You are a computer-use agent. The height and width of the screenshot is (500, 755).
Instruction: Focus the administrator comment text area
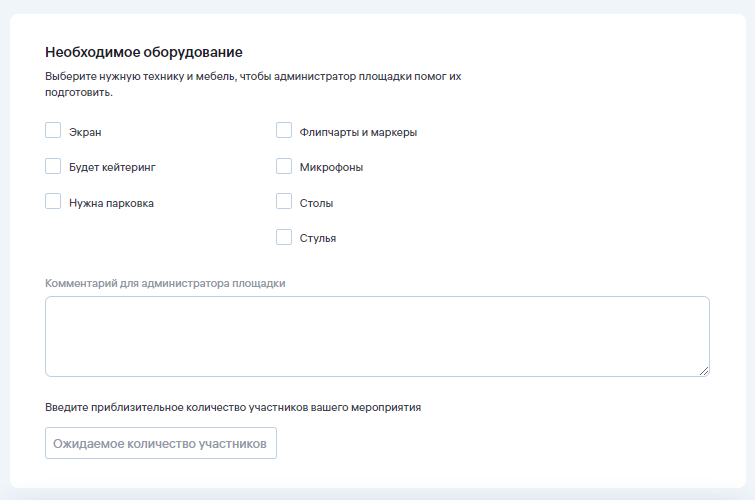coord(377,336)
